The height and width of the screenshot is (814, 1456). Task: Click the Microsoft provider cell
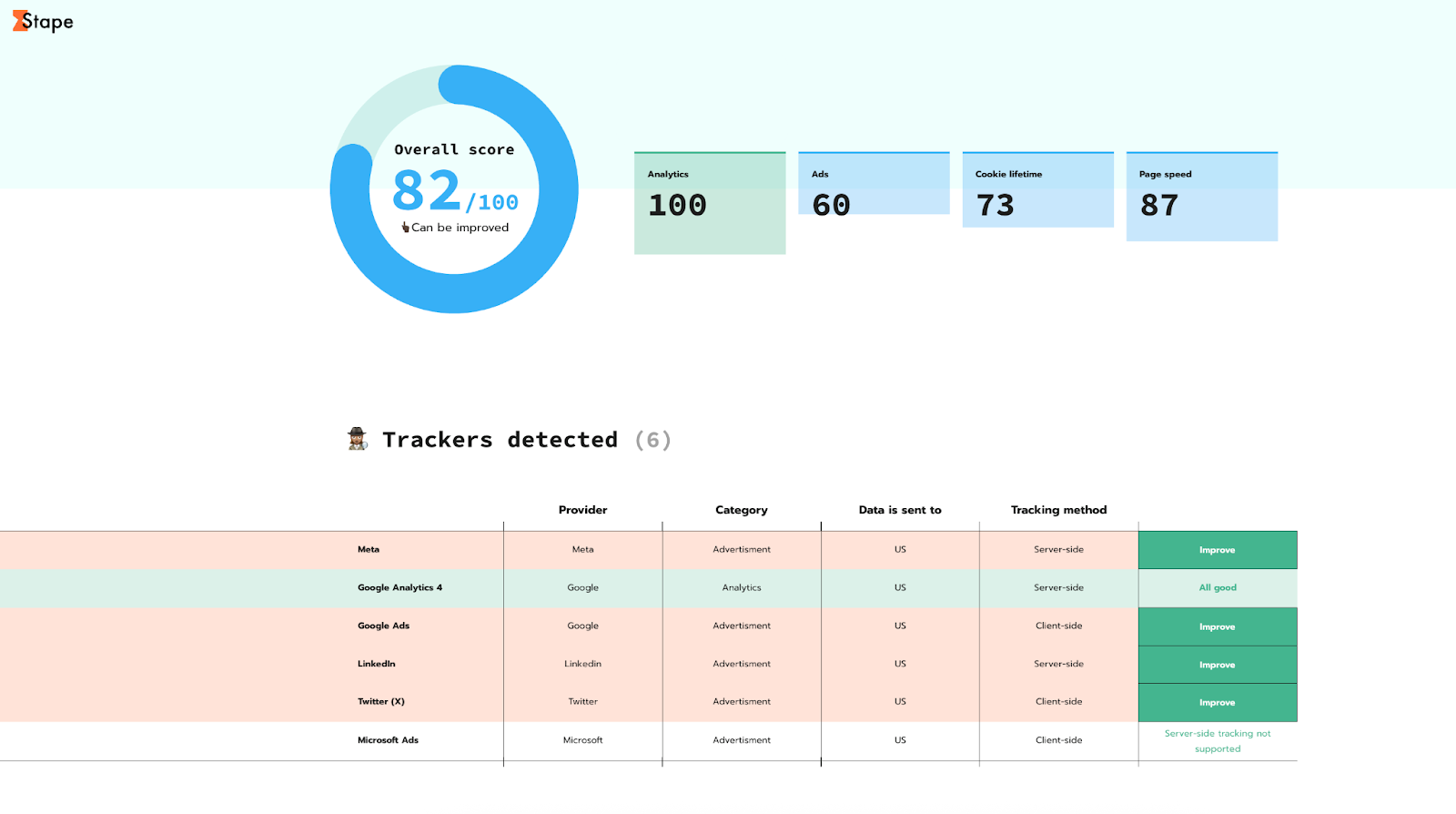tap(583, 740)
